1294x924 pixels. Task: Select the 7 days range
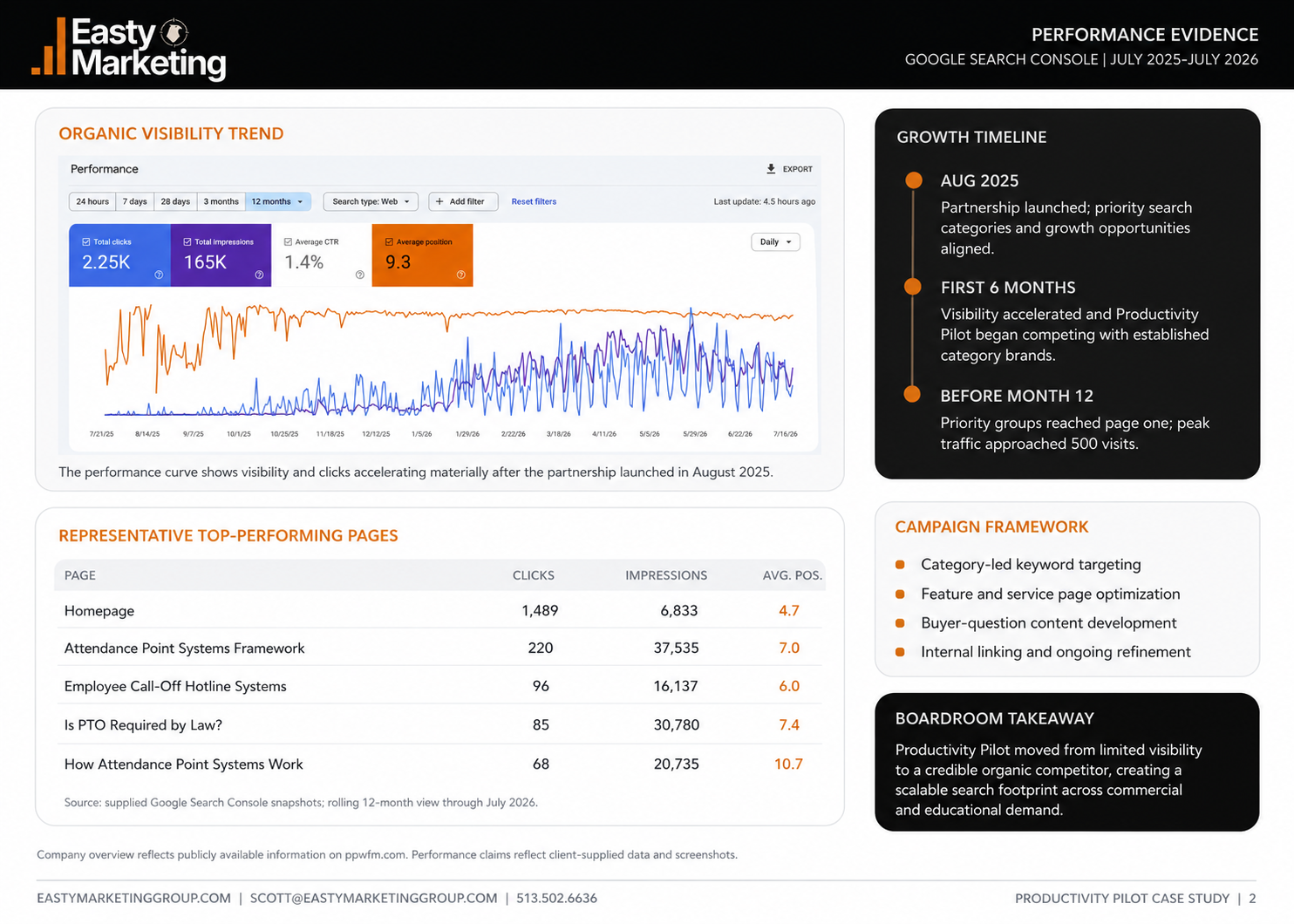point(135,201)
